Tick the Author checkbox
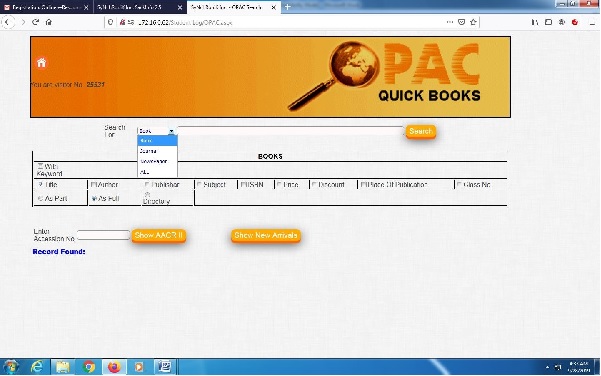 click(x=93, y=184)
